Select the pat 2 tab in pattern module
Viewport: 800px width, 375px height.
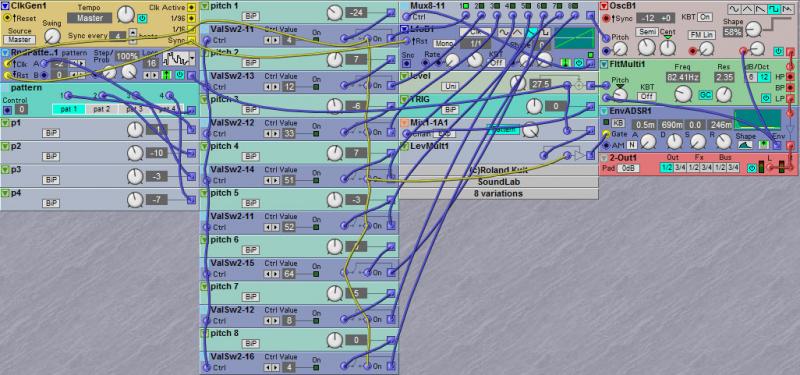102,109
